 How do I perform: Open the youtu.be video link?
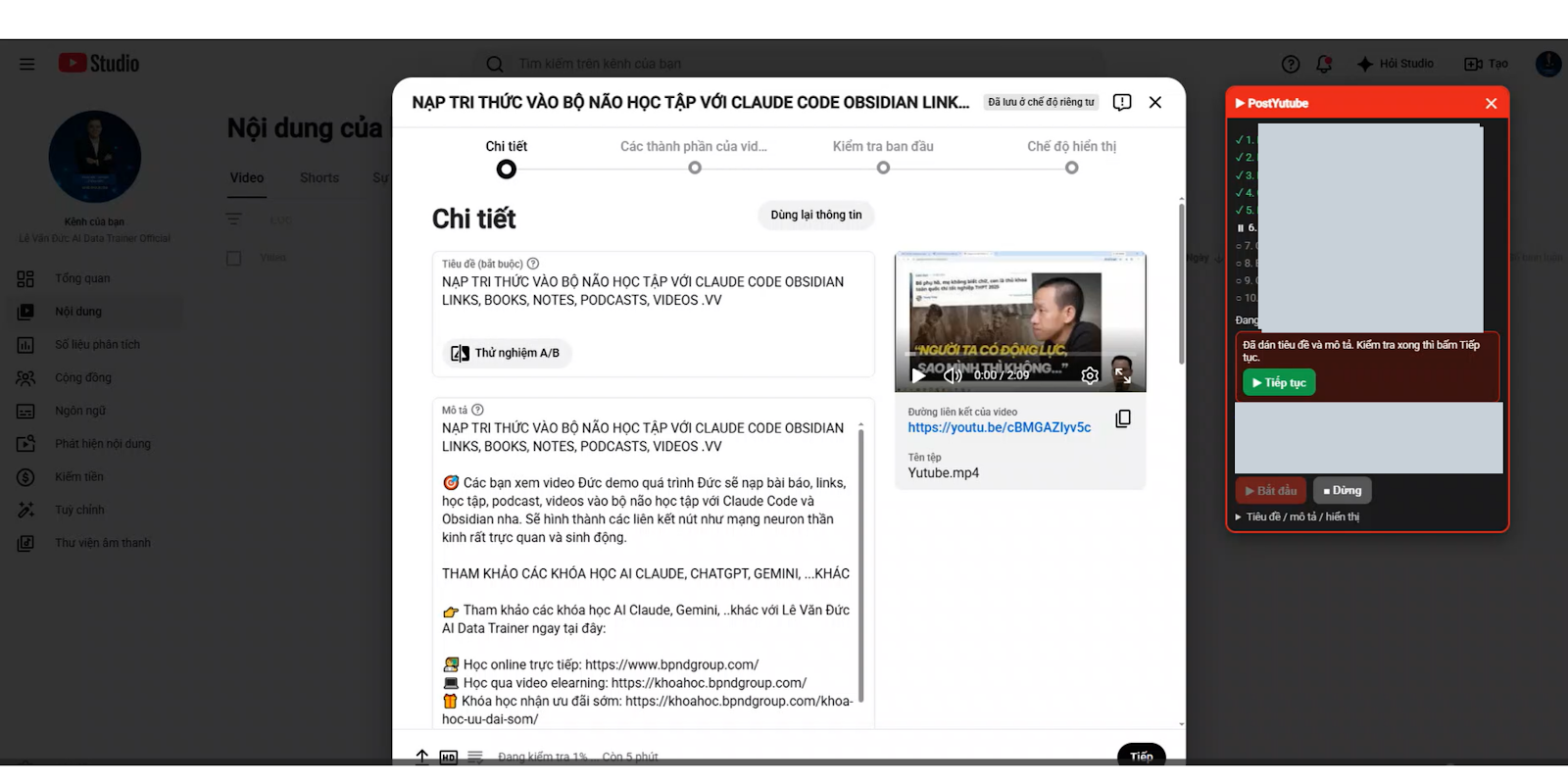999,427
